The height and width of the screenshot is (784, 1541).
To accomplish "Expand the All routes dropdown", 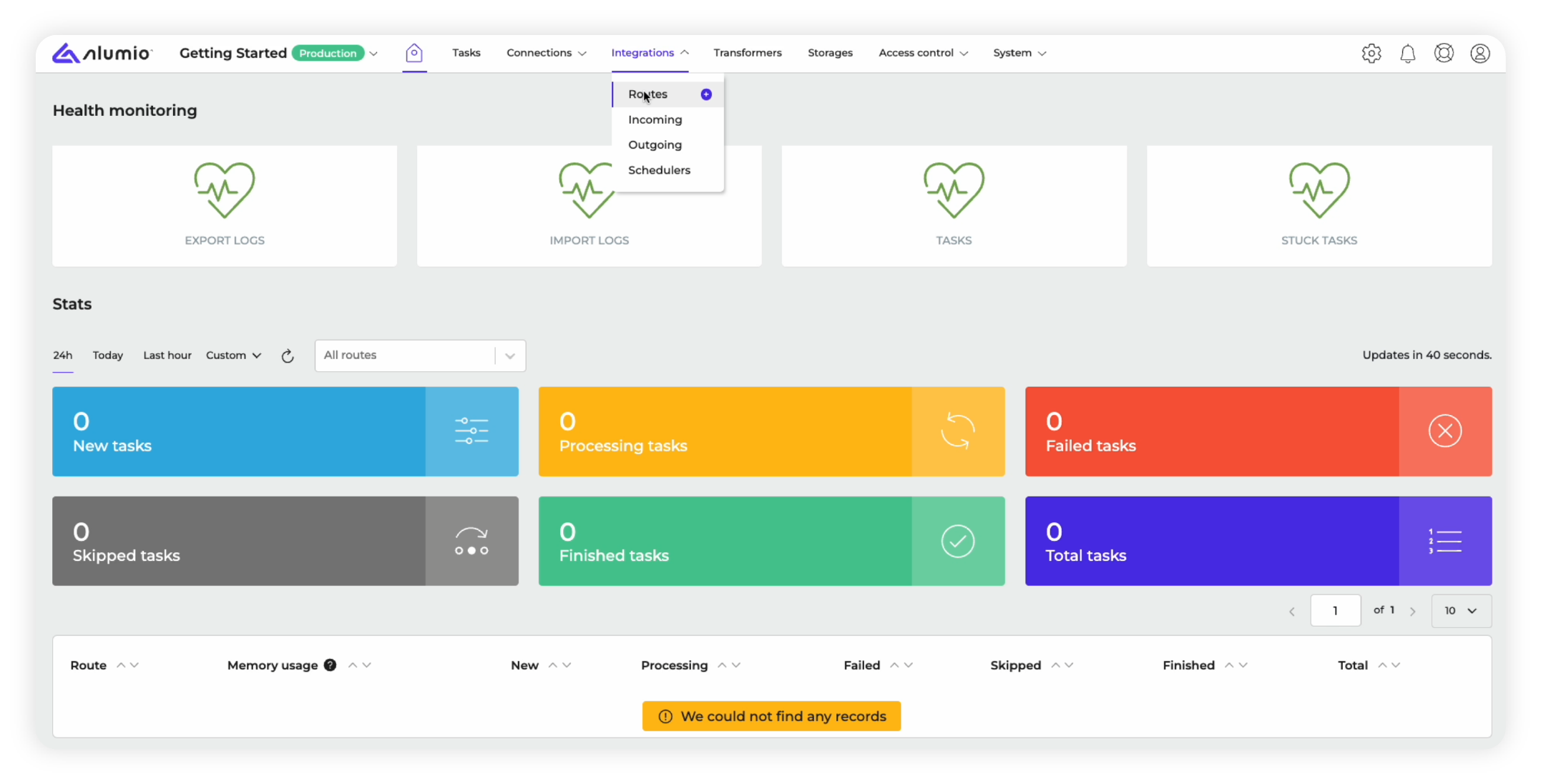I will [x=509, y=356].
